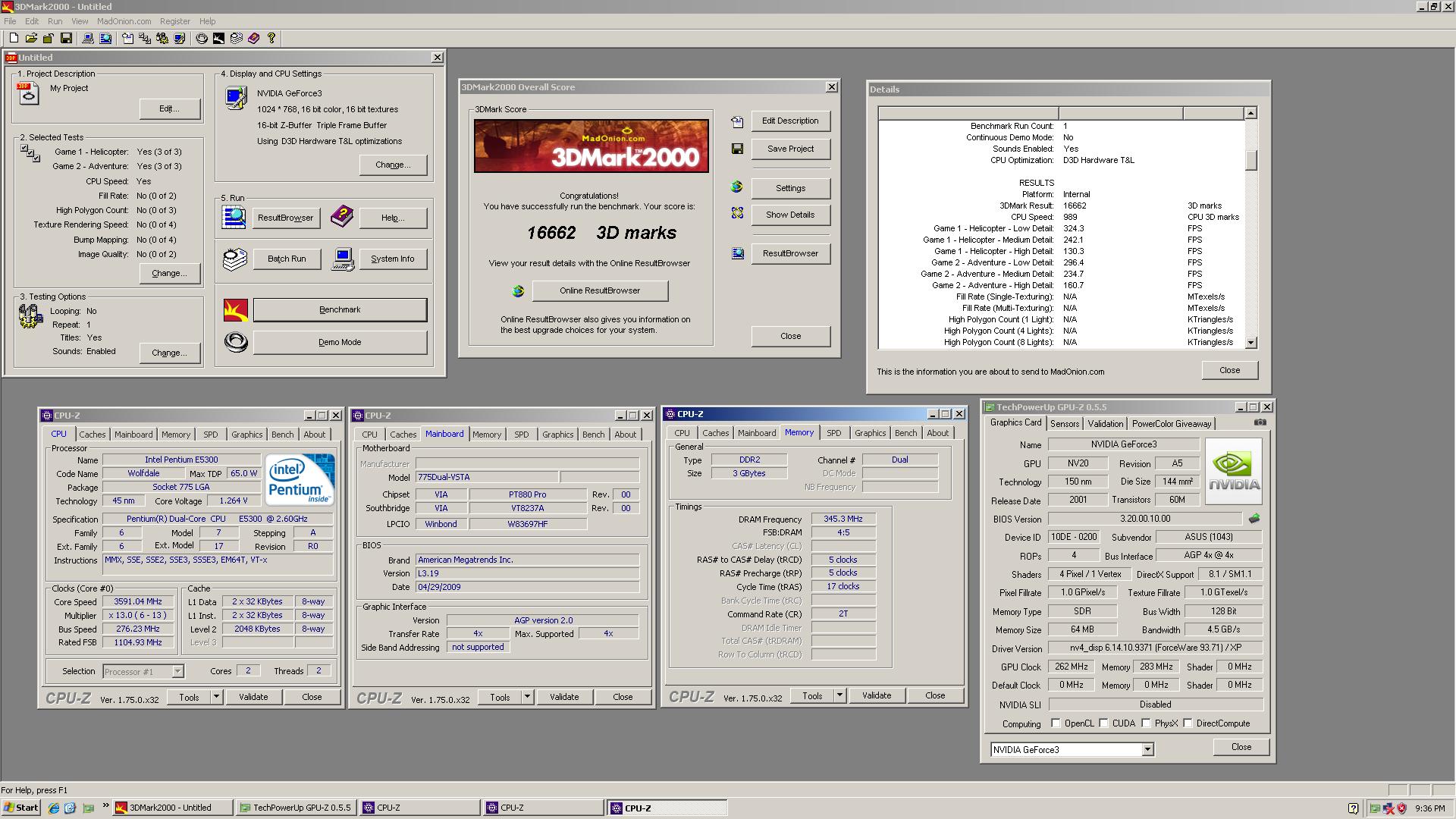Click the Edit... project description button
The height and width of the screenshot is (819, 1456).
pyautogui.click(x=169, y=108)
